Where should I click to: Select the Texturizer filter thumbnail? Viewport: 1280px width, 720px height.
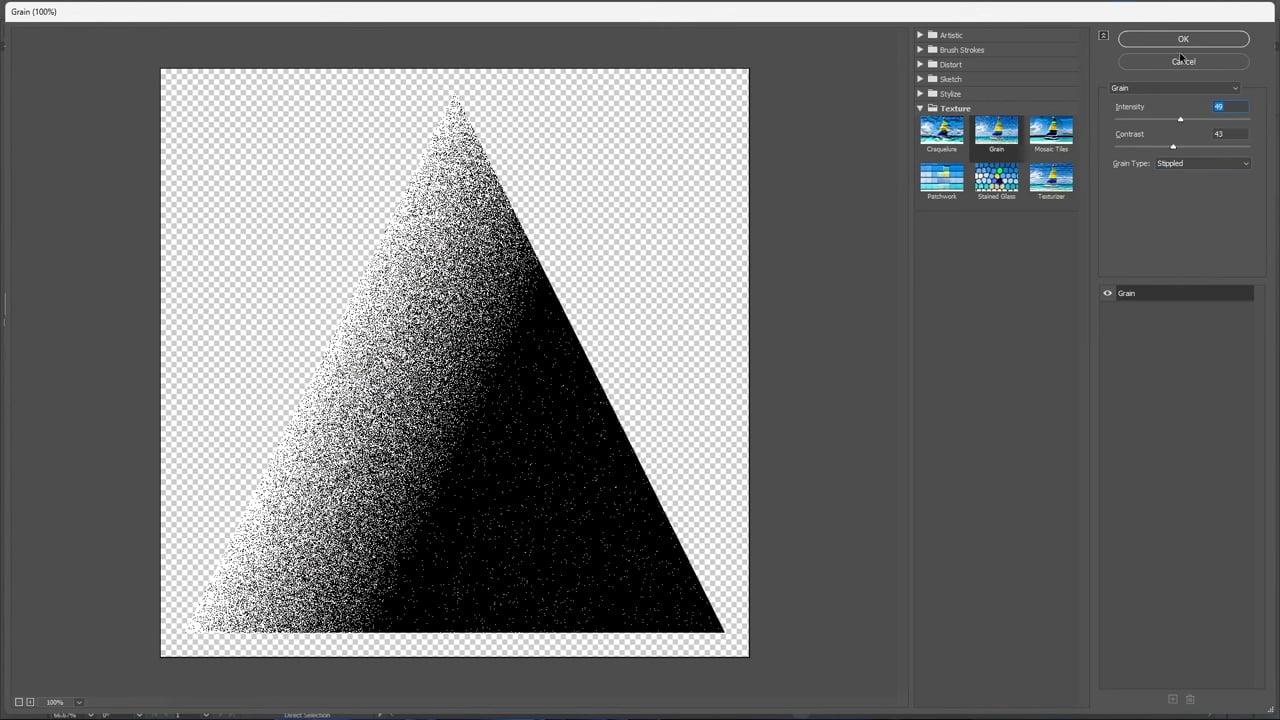click(x=1051, y=177)
